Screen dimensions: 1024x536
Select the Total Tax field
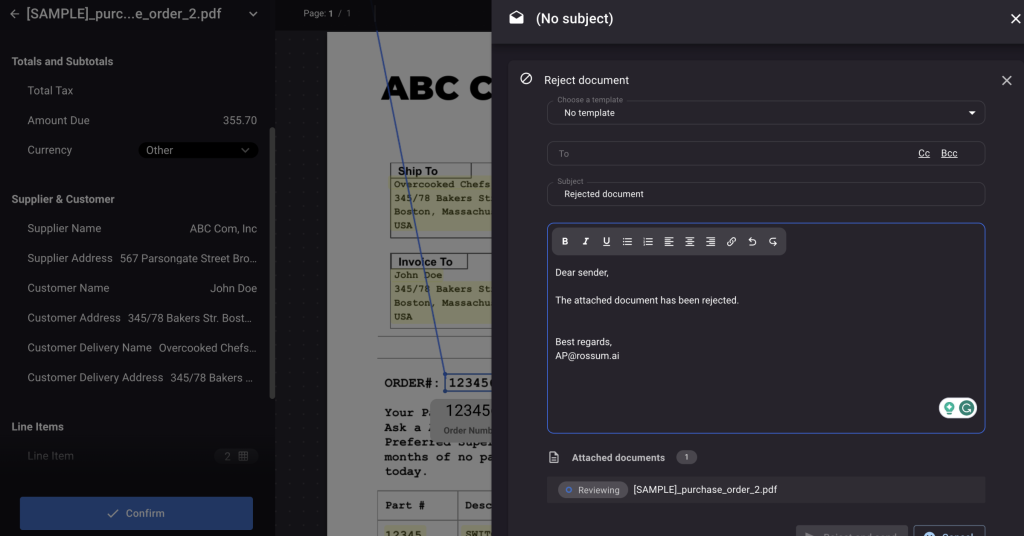142,91
